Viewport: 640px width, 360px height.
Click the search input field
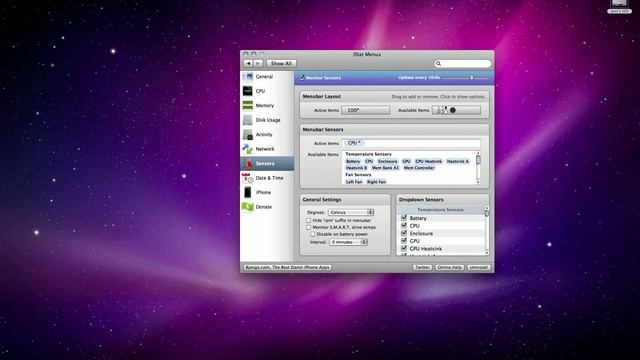463,64
